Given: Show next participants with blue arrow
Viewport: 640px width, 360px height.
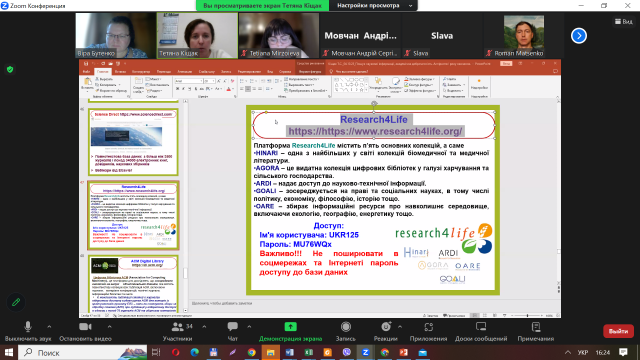Looking at the screenshot, I should tap(579, 36).
